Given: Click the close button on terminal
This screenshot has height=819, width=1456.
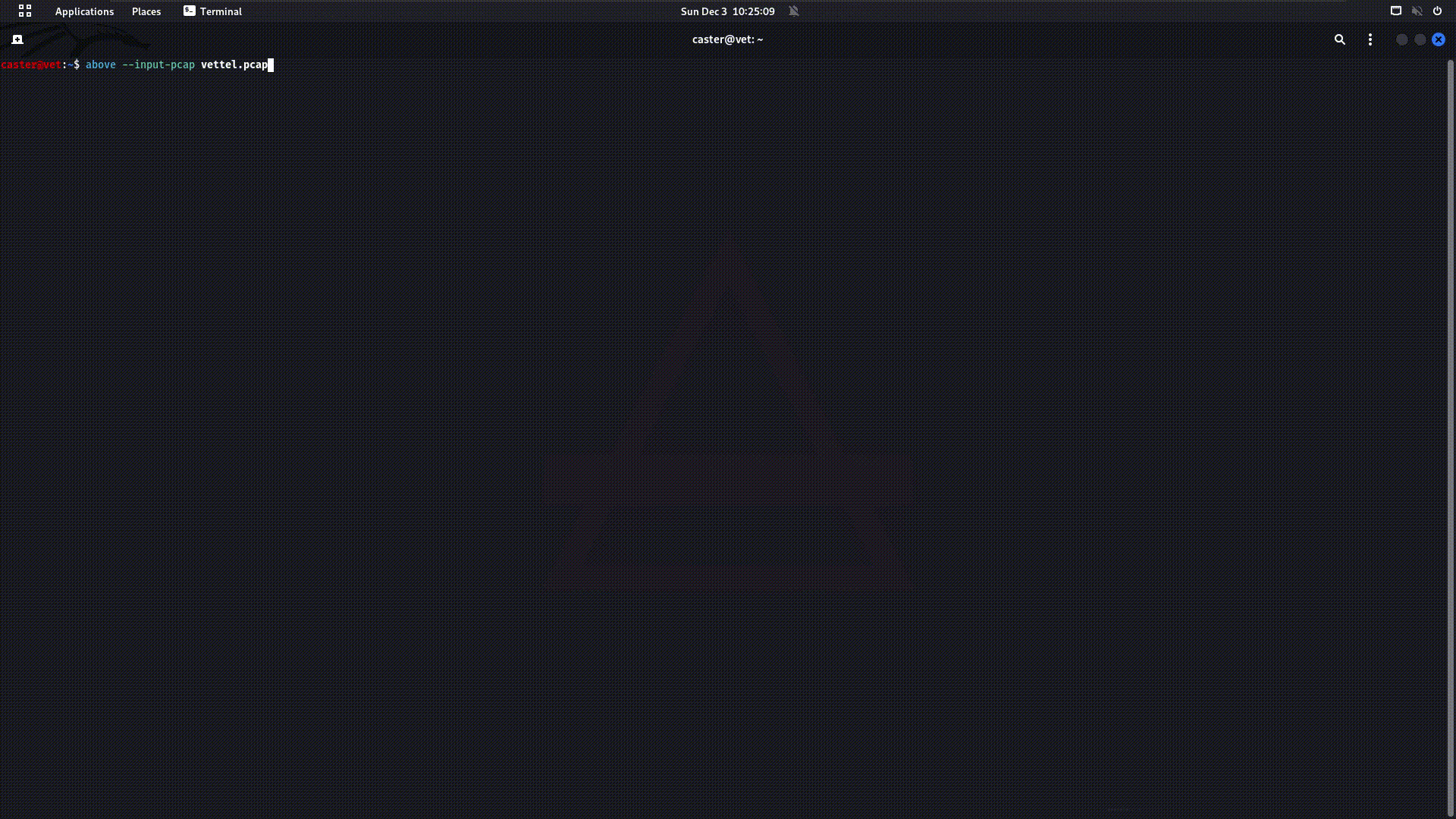Looking at the screenshot, I should [1438, 39].
